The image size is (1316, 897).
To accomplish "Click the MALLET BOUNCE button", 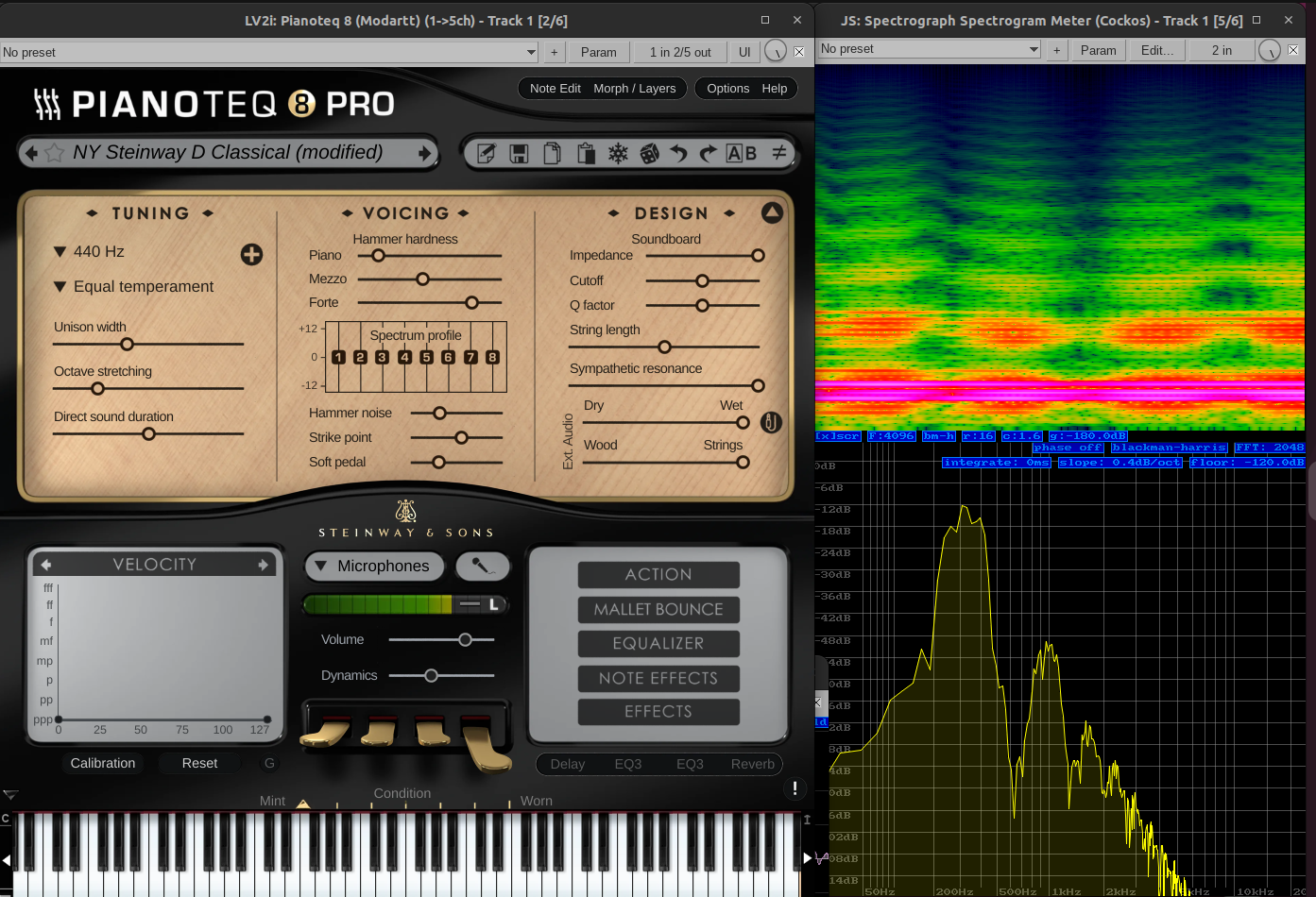I will (x=658, y=609).
